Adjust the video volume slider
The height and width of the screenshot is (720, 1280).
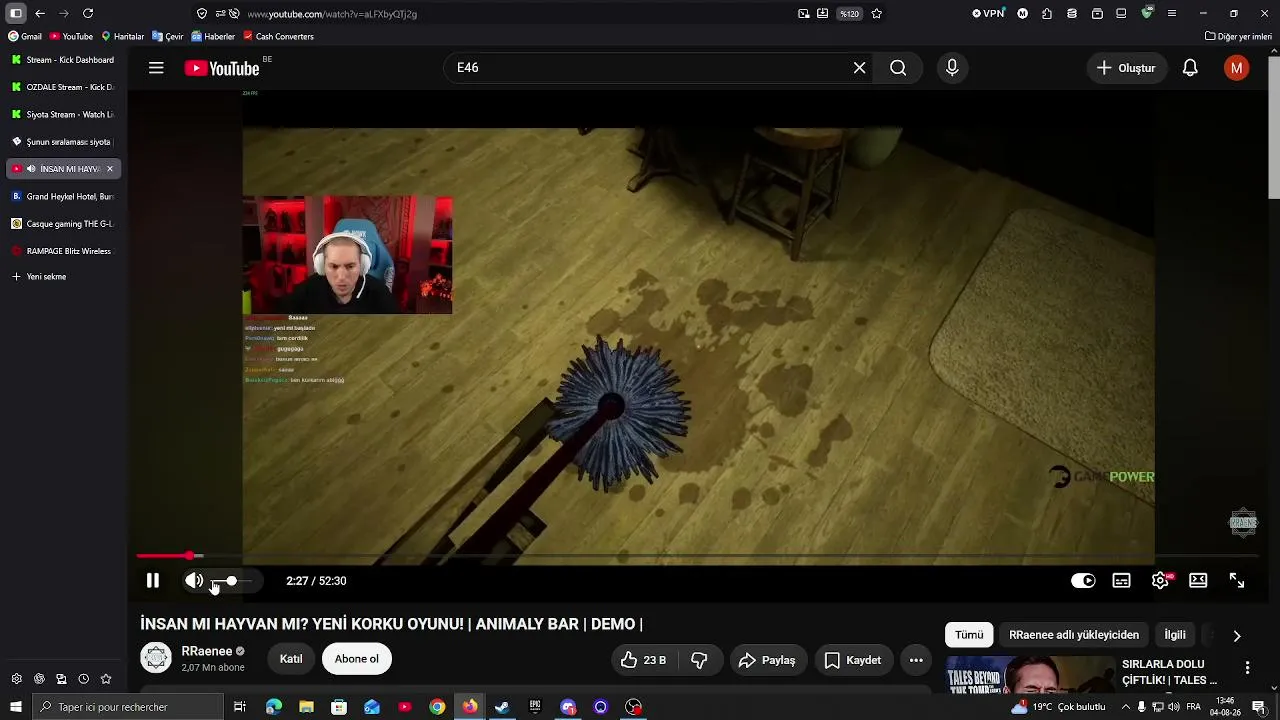[232, 581]
